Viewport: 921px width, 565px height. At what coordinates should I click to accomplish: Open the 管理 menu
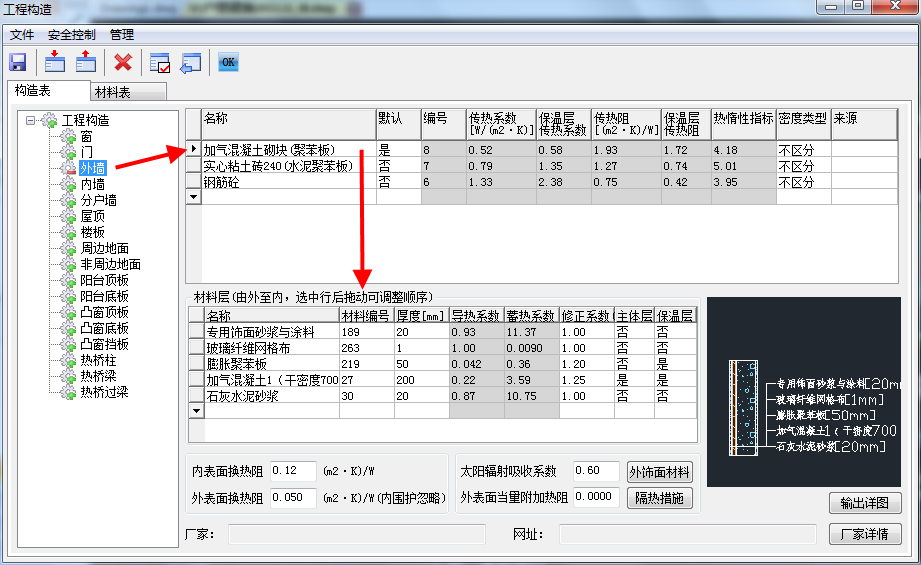(122, 35)
